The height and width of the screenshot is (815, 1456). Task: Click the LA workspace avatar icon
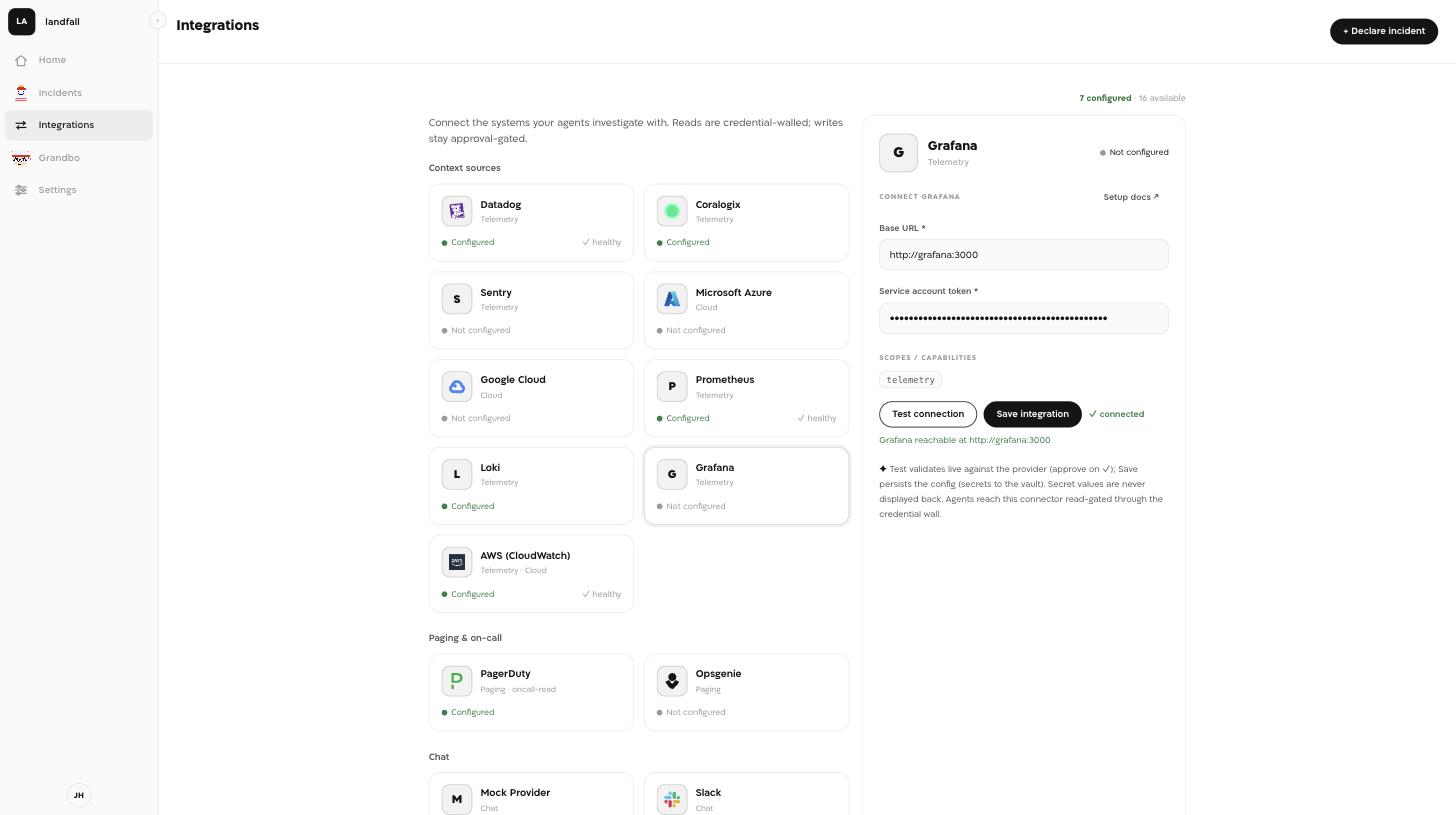[x=21, y=21]
